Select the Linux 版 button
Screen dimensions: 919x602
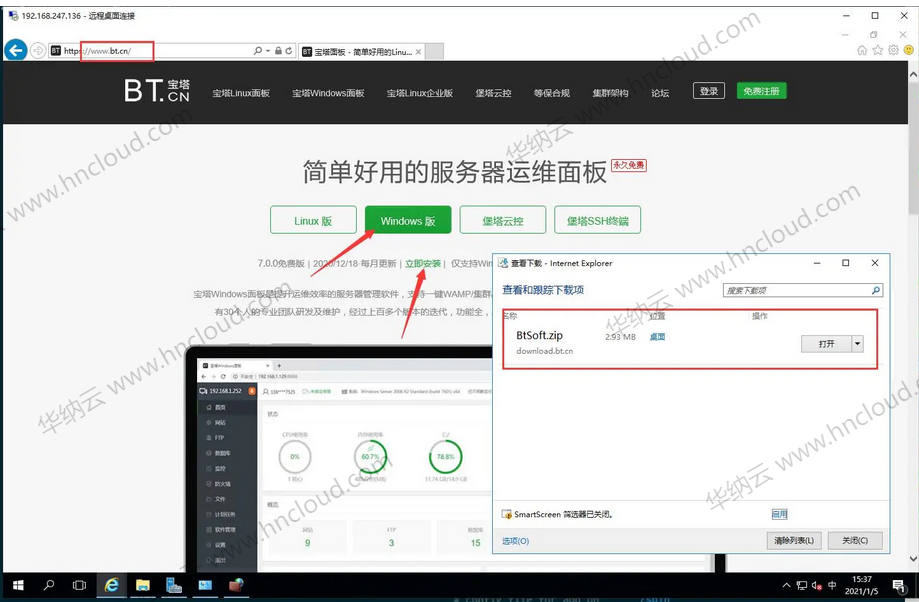pyautogui.click(x=313, y=220)
